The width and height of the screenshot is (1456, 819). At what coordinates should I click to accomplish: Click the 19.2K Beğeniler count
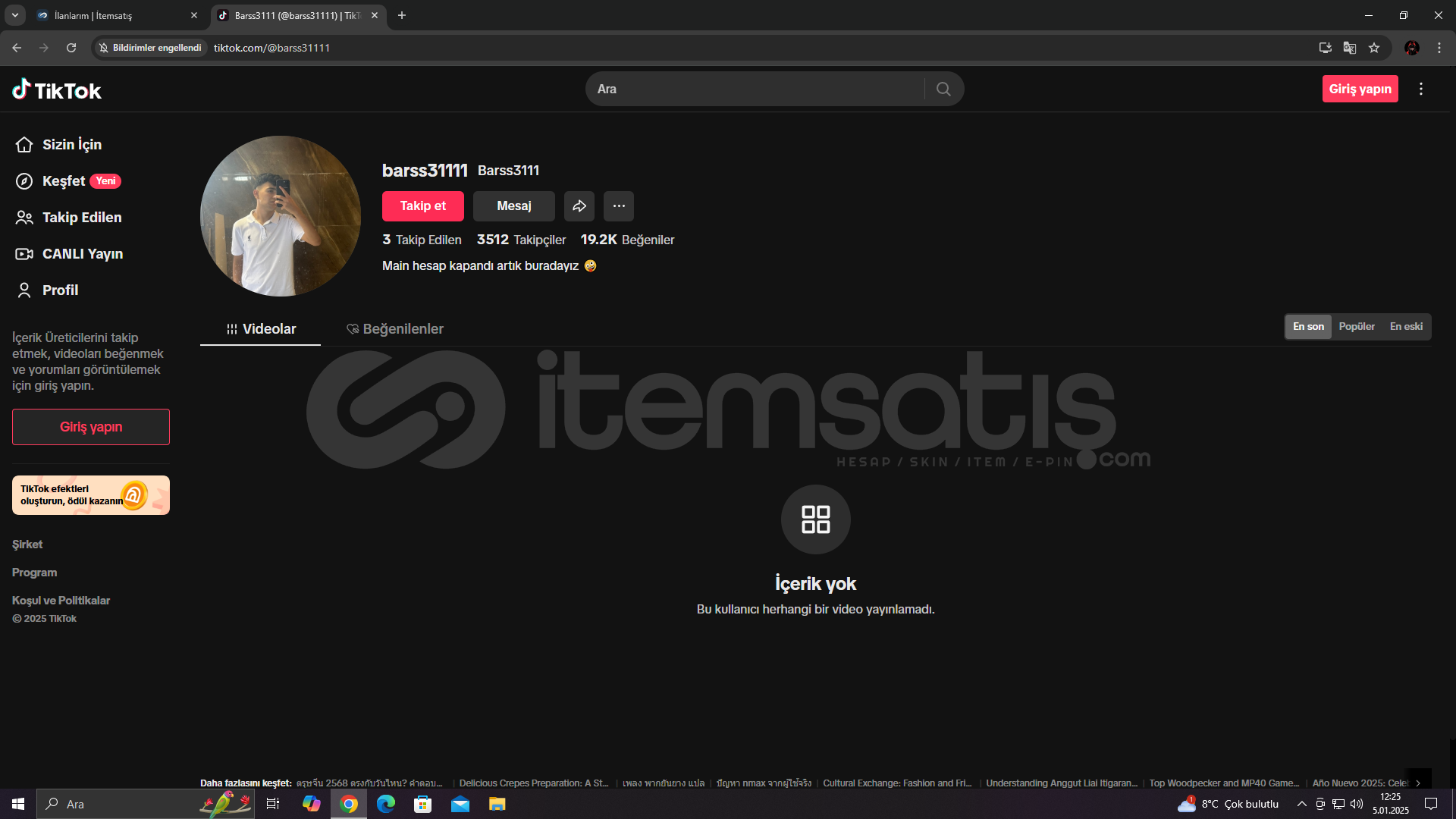pyautogui.click(x=627, y=240)
